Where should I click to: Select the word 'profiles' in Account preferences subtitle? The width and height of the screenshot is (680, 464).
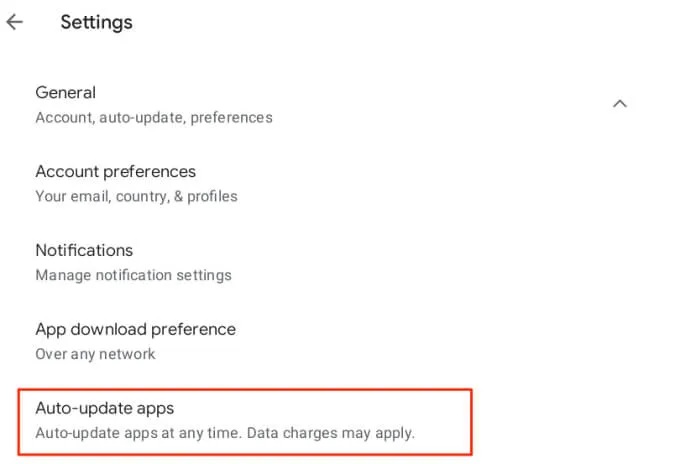click(x=212, y=196)
